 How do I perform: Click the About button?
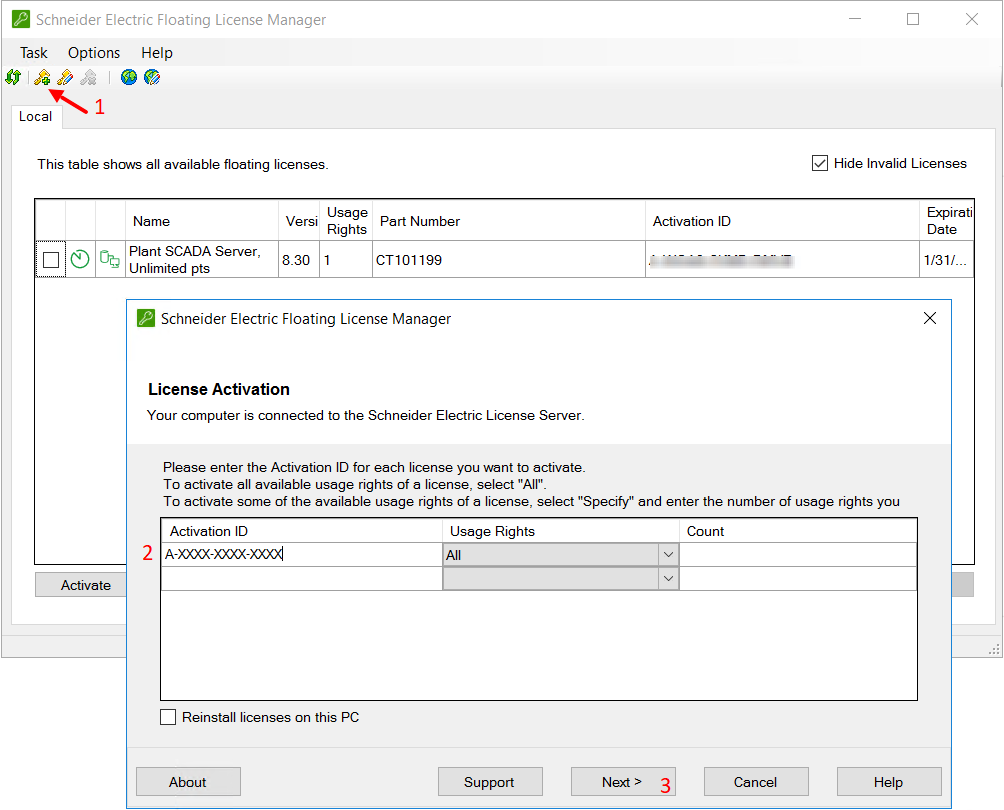[x=188, y=782]
